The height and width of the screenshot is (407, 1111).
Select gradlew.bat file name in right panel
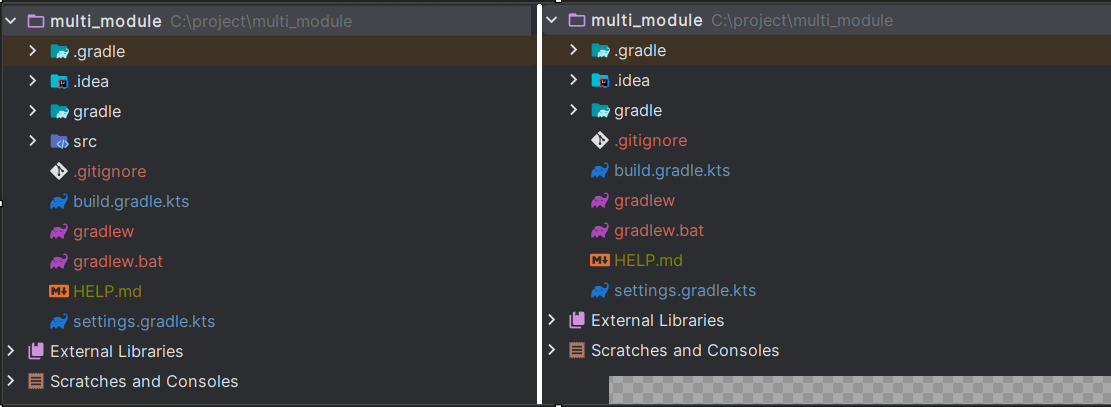[x=659, y=230]
